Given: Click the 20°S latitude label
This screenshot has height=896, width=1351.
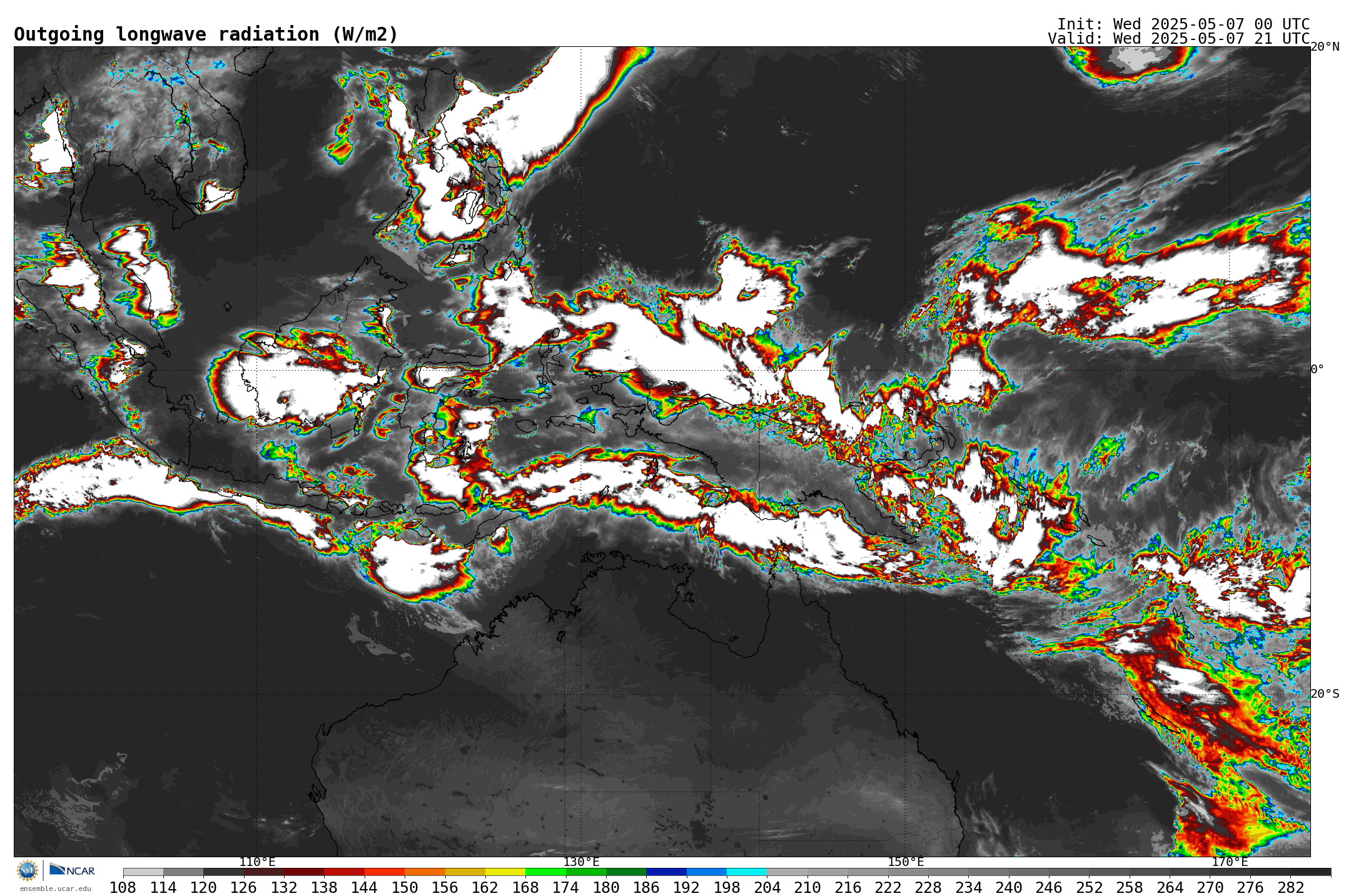Looking at the screenshot, I should tap(1325, 694).
